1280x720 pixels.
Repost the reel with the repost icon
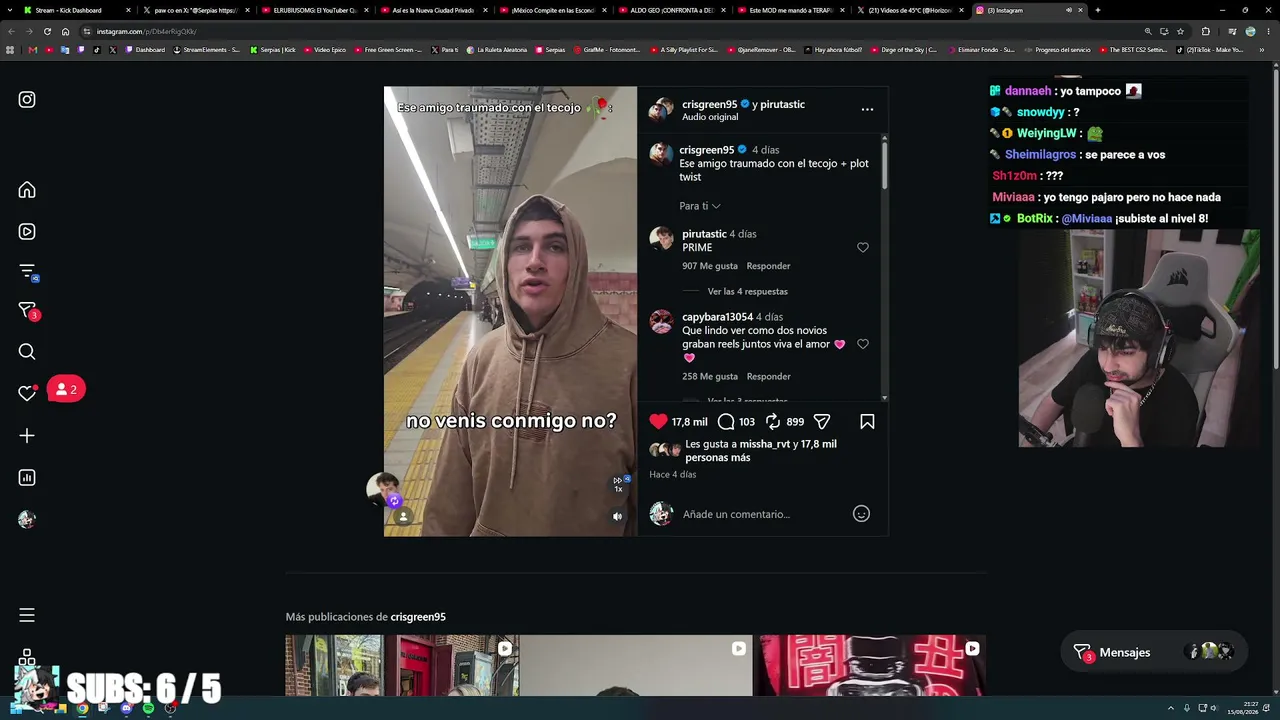coord(773,422)
